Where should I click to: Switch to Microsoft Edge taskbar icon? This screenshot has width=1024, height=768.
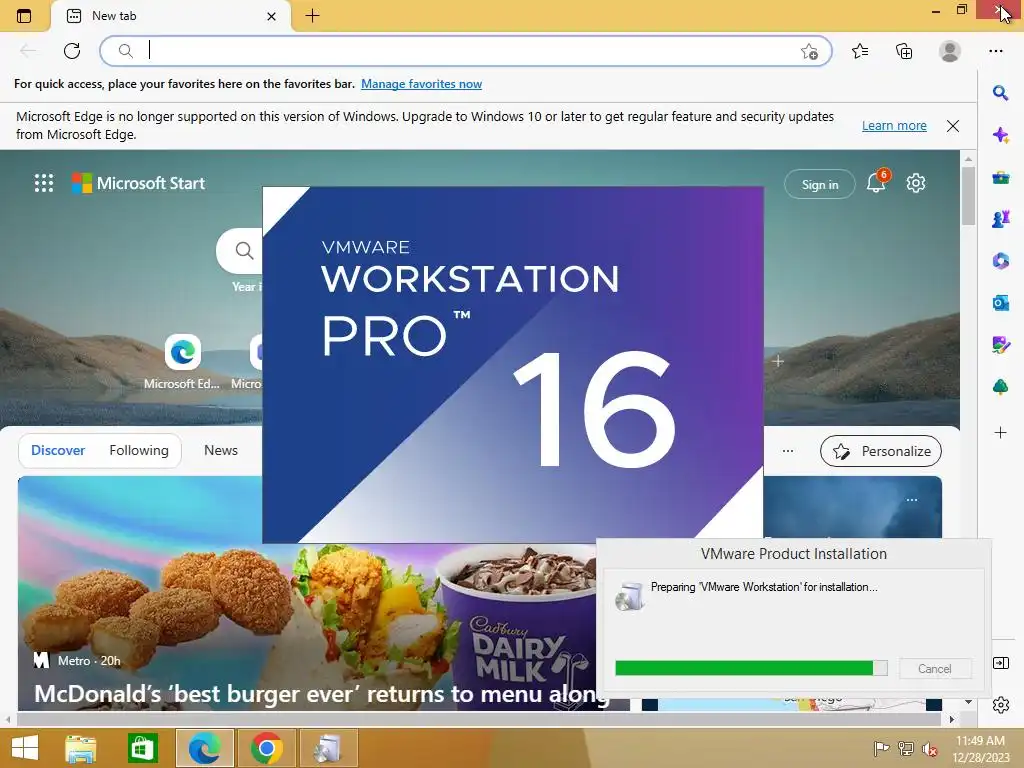[204, 748]
